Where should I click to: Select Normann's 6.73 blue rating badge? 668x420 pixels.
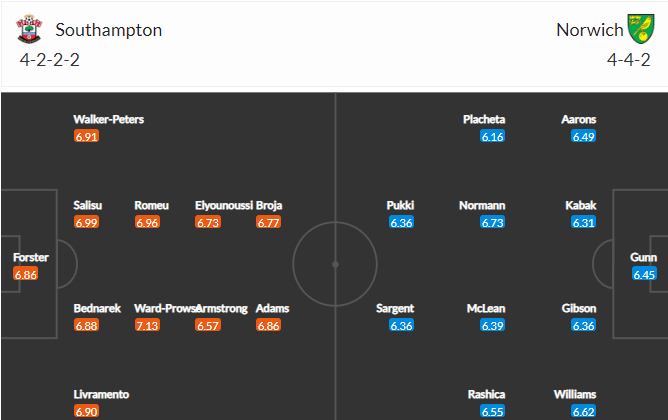pyautogui.click(x=492, y=222)
